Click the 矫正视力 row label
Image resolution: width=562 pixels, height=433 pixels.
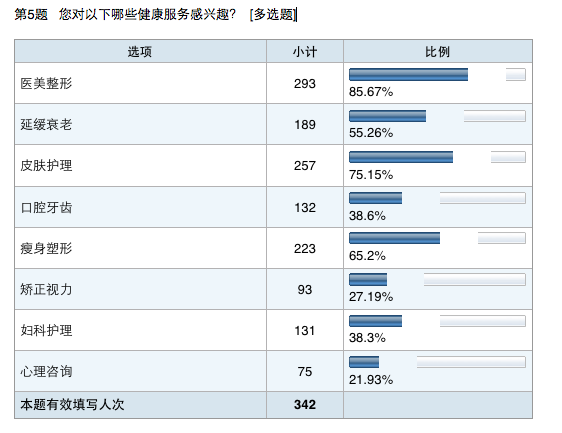[x=46, y=289]
